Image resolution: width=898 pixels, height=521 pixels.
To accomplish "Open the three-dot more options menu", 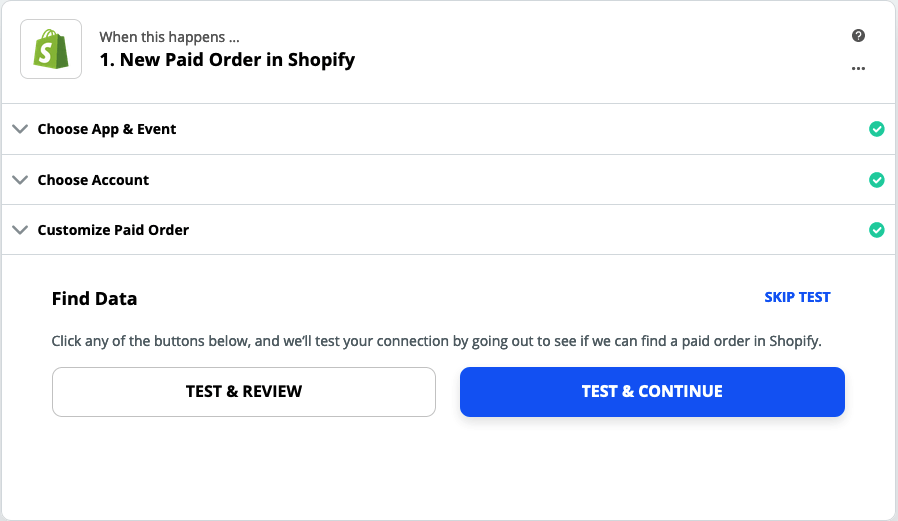I will click(x=858, y=68).
